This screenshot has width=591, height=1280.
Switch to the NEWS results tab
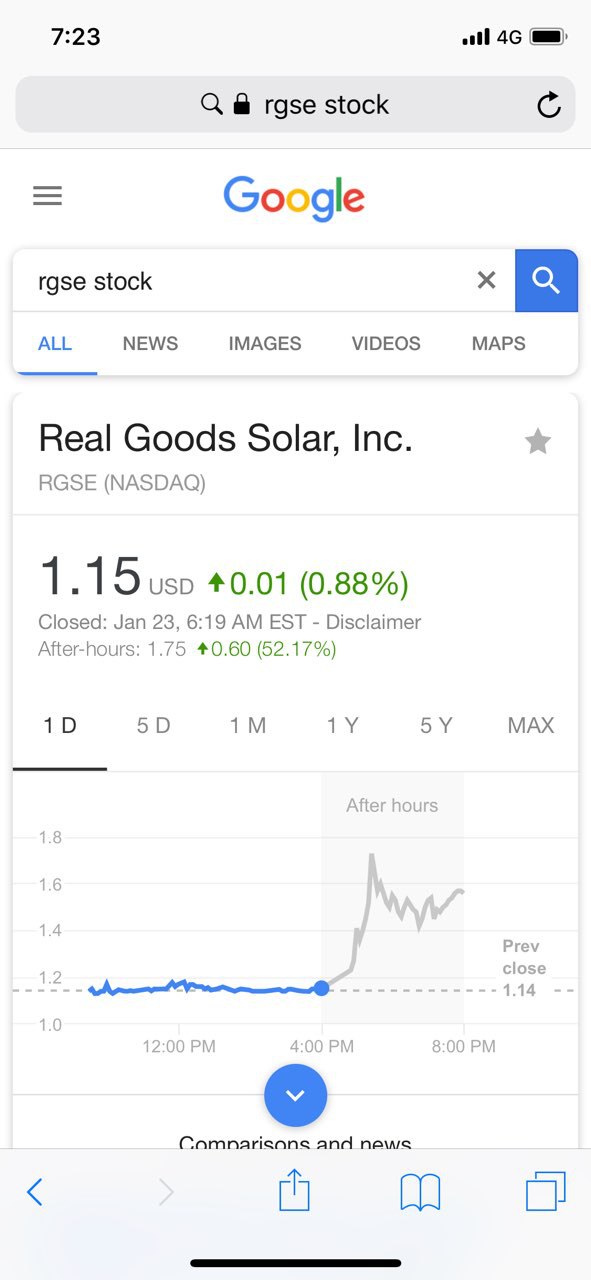150,343
